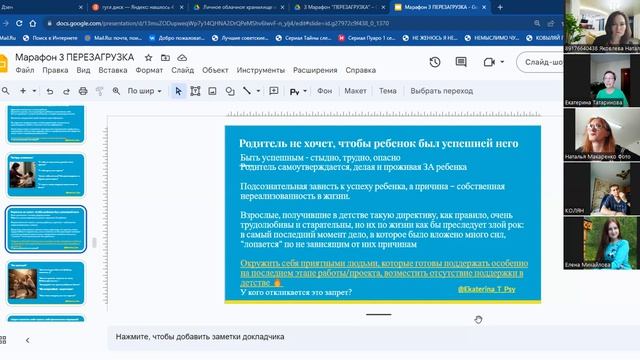The width and height of the screenshot is (640, 360).
Task: Open the Слайд menu
Action: point(182,70)
